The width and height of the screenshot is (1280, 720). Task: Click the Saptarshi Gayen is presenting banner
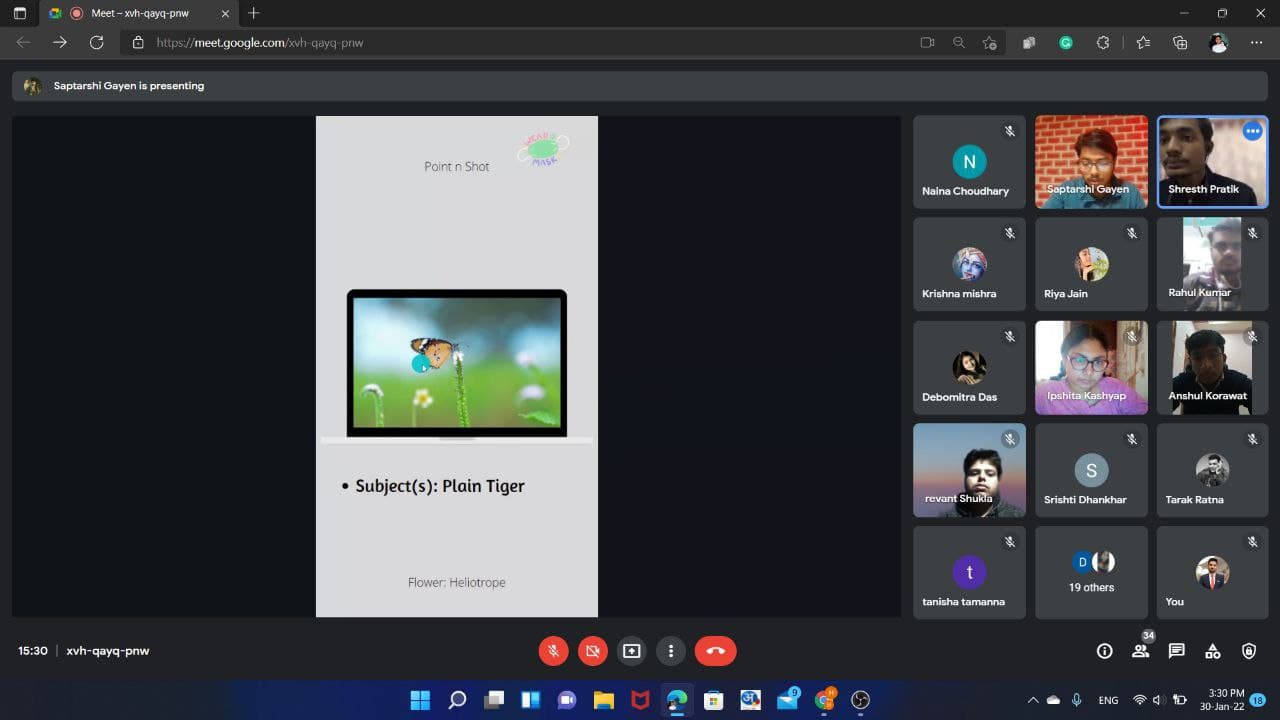pos(640,86)
